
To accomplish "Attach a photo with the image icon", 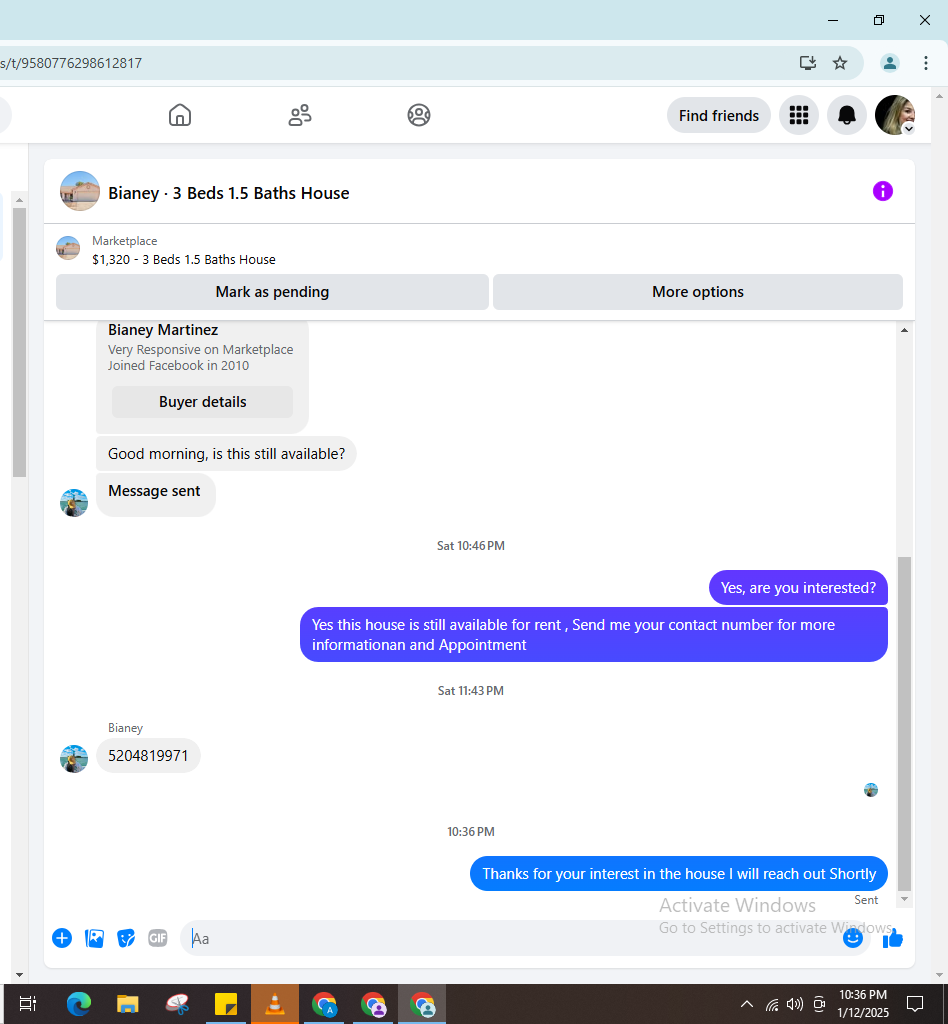I will (x=94, y=938).
